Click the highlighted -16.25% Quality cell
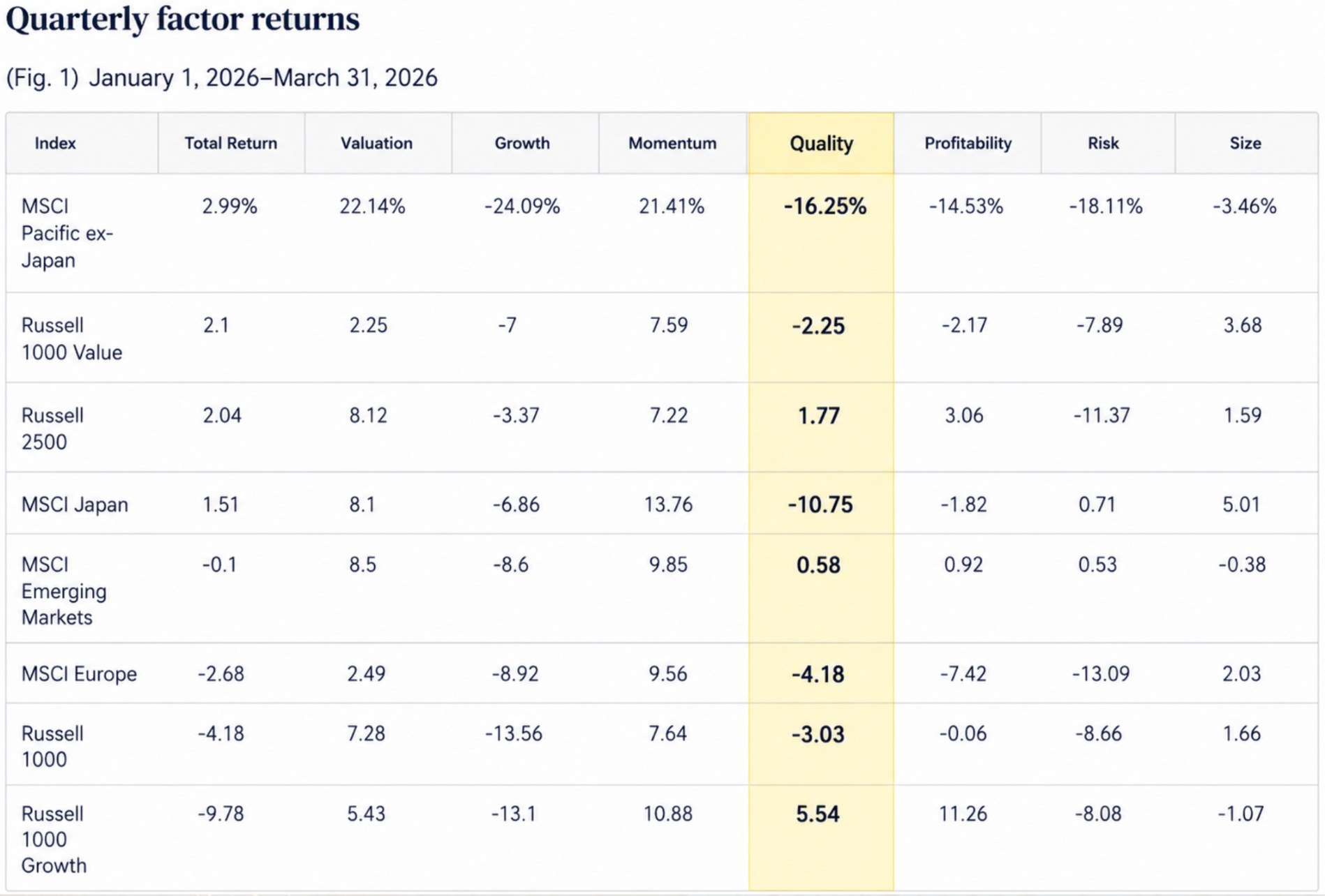Image resolution: width=1325 pixels, height=896 pixels. click(x=825, y=207)
